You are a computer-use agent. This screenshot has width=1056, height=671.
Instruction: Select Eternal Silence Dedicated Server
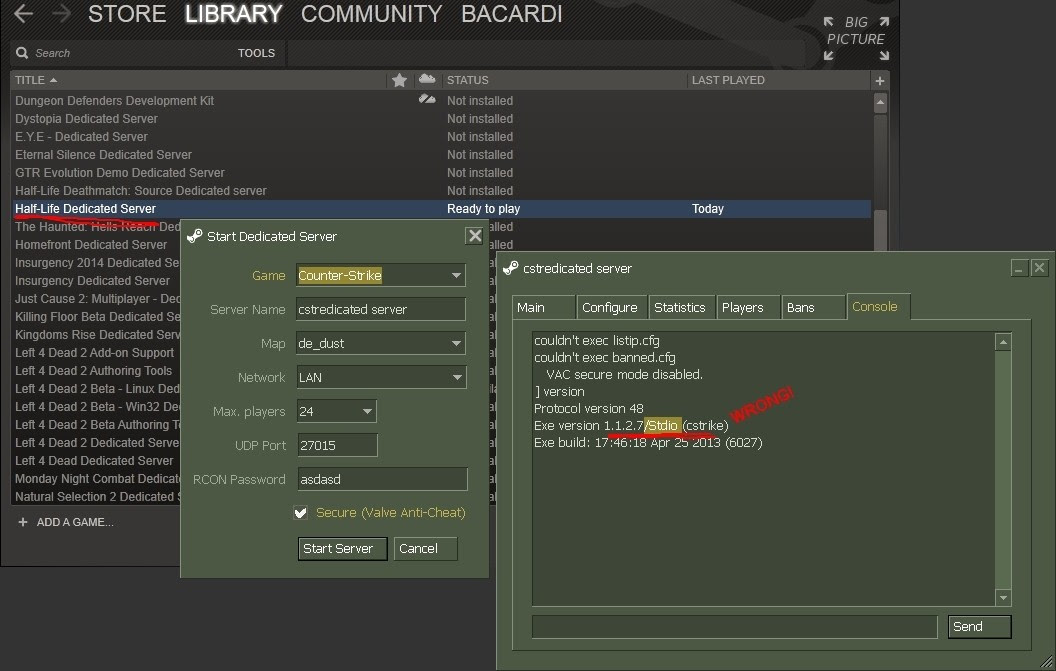point(103,155)
